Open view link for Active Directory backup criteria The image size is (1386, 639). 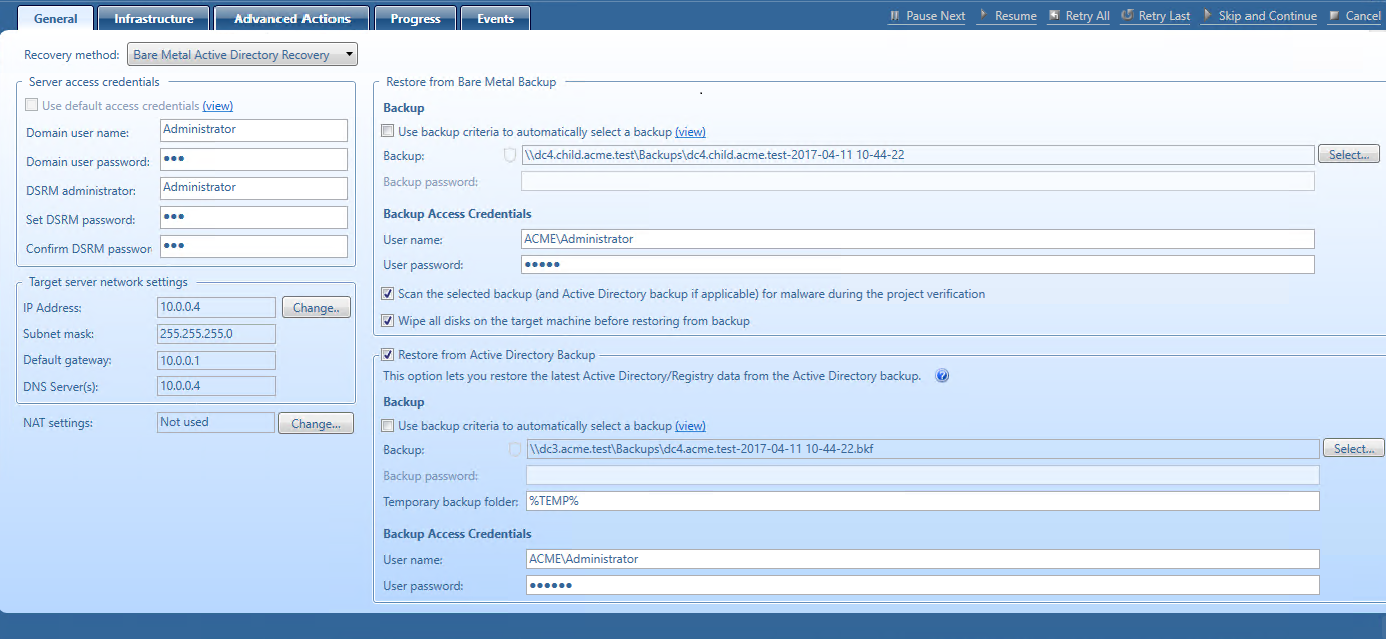coord(690,425)
